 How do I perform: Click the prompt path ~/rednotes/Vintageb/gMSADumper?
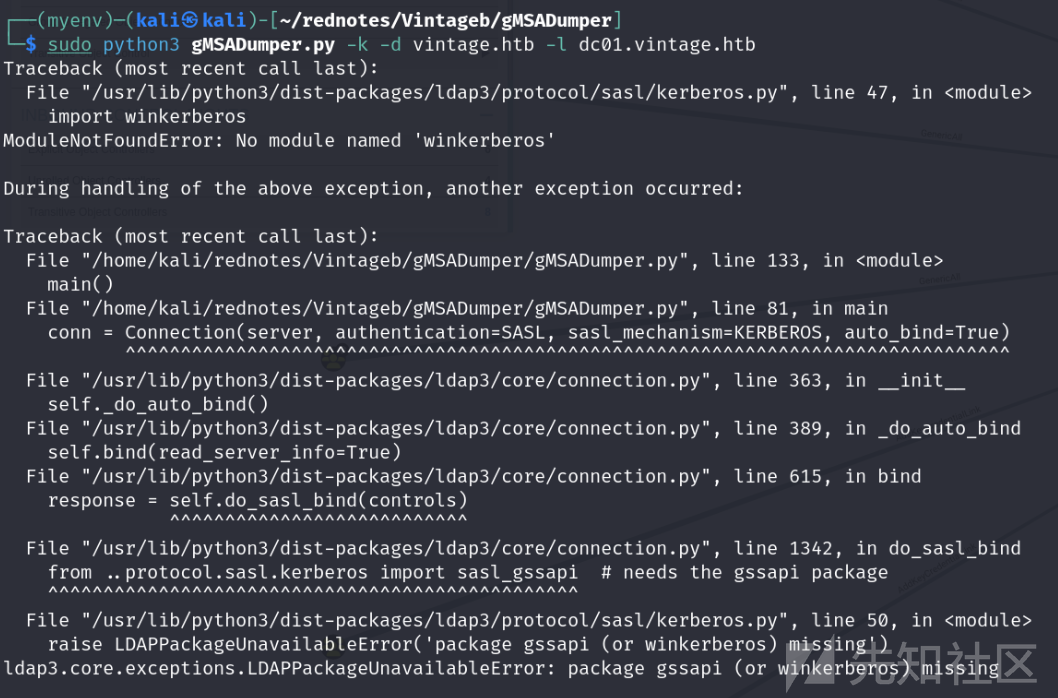point(445,20)
